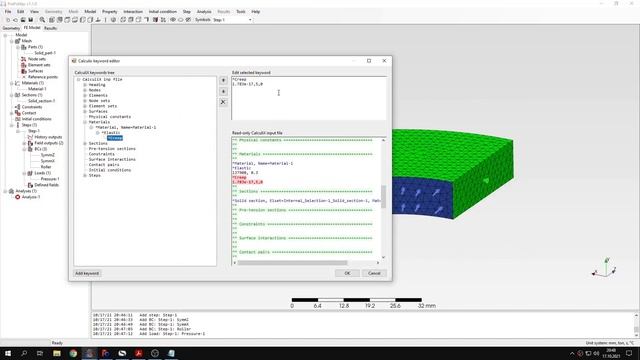Click the Zoom to fit magnifier icon
The width and height of the screenshot is (640, 360).
[x=42, y=20]
